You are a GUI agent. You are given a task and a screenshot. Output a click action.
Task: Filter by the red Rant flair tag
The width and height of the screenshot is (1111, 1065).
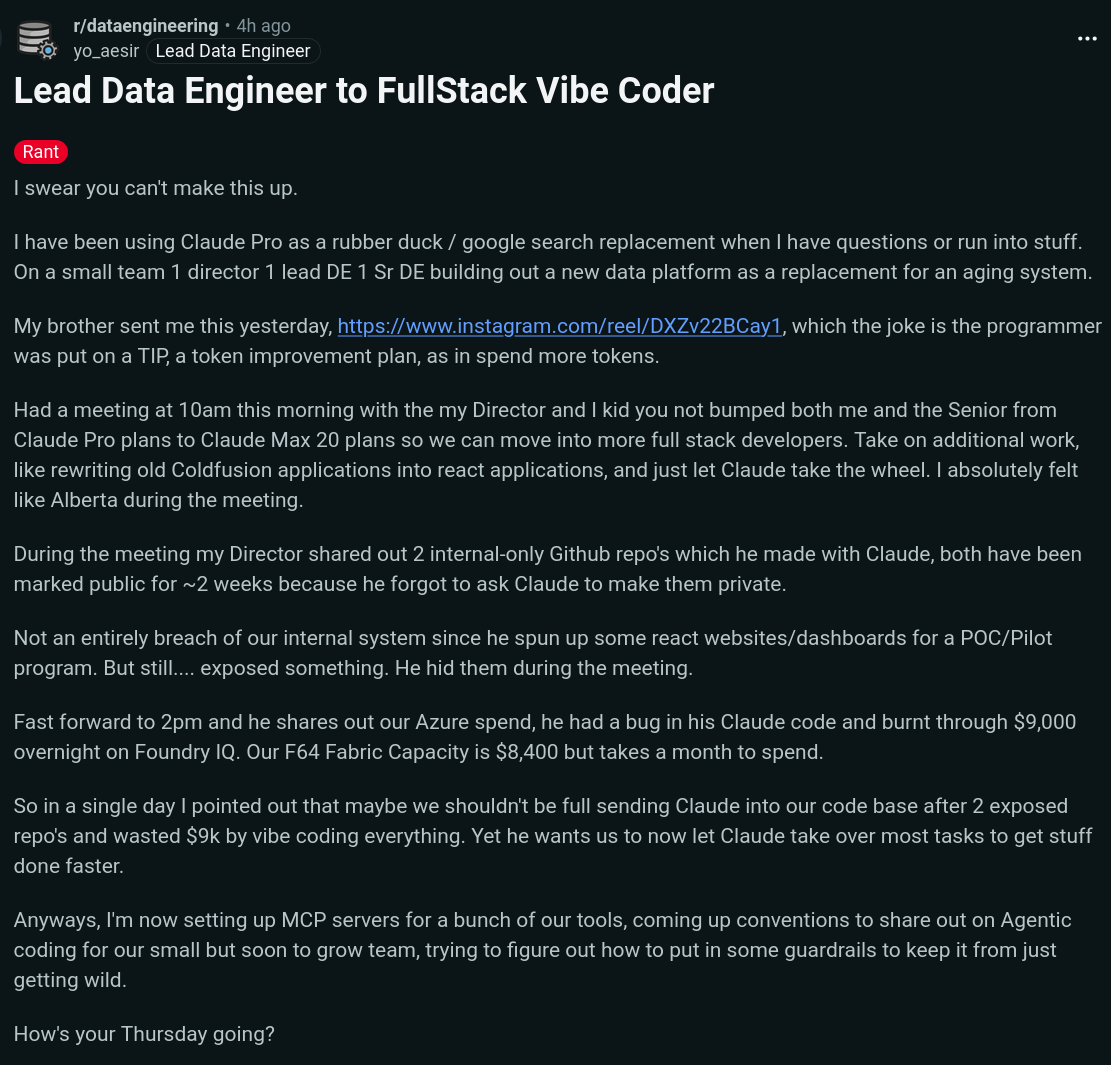[41, 152]
